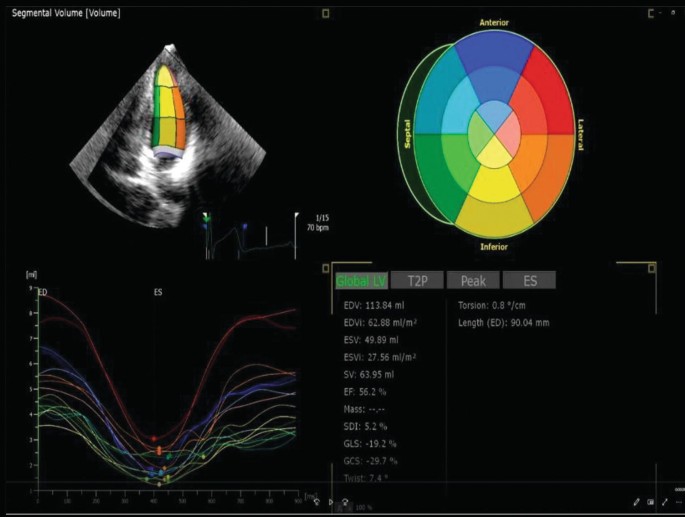The height and width of the screenshot is (517, 685).
Task: Click the ESV: 49.89 ml value
Action: tap(370, 340)
